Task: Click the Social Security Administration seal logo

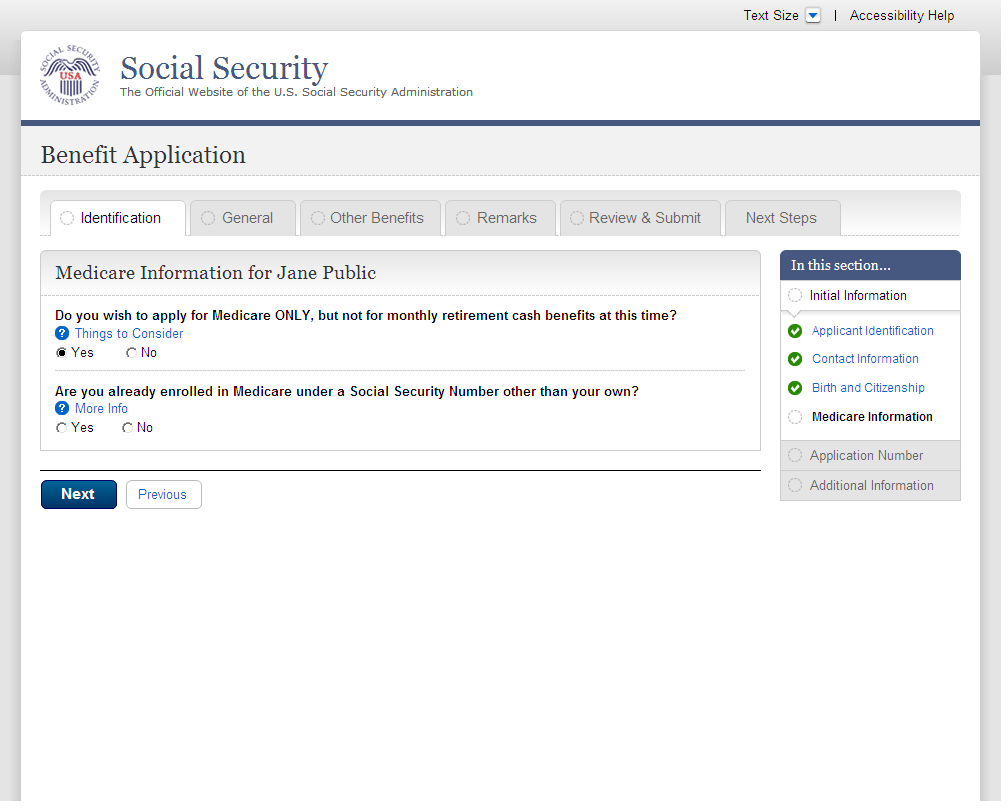Action: (70, 76)
